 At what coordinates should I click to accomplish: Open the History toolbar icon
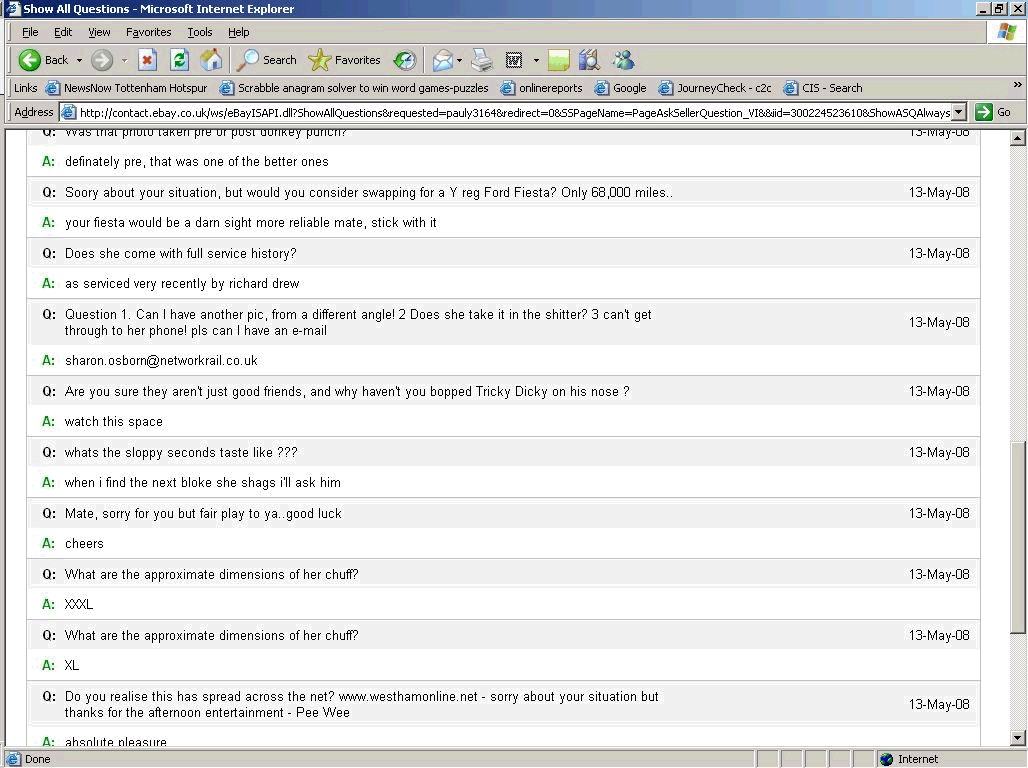pyautogui.click(x=404, y=60)
